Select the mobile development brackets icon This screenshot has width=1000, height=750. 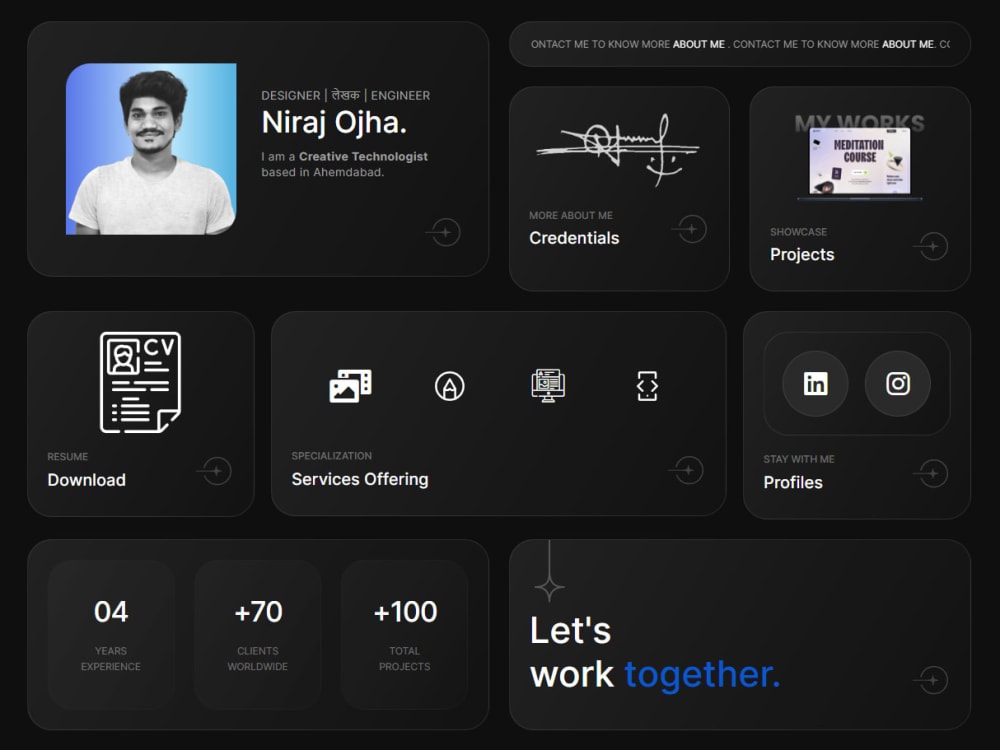(647, 385)
